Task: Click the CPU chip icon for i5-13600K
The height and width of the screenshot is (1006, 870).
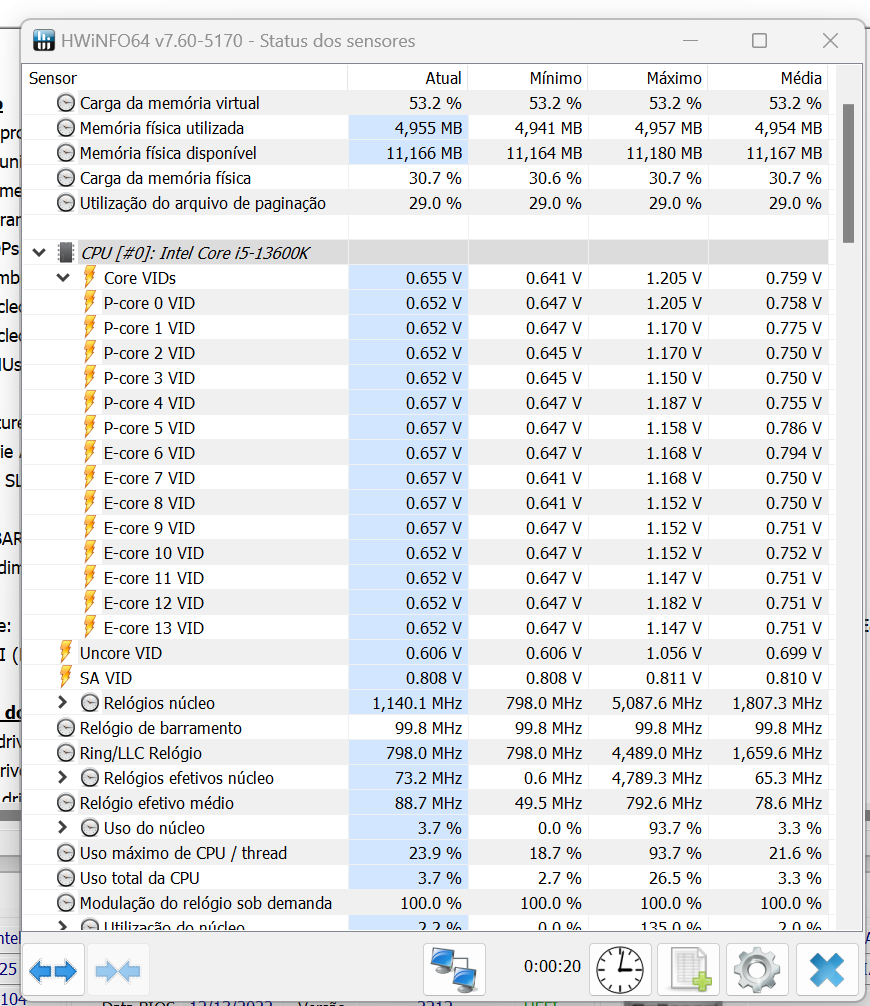Action: 65,253
